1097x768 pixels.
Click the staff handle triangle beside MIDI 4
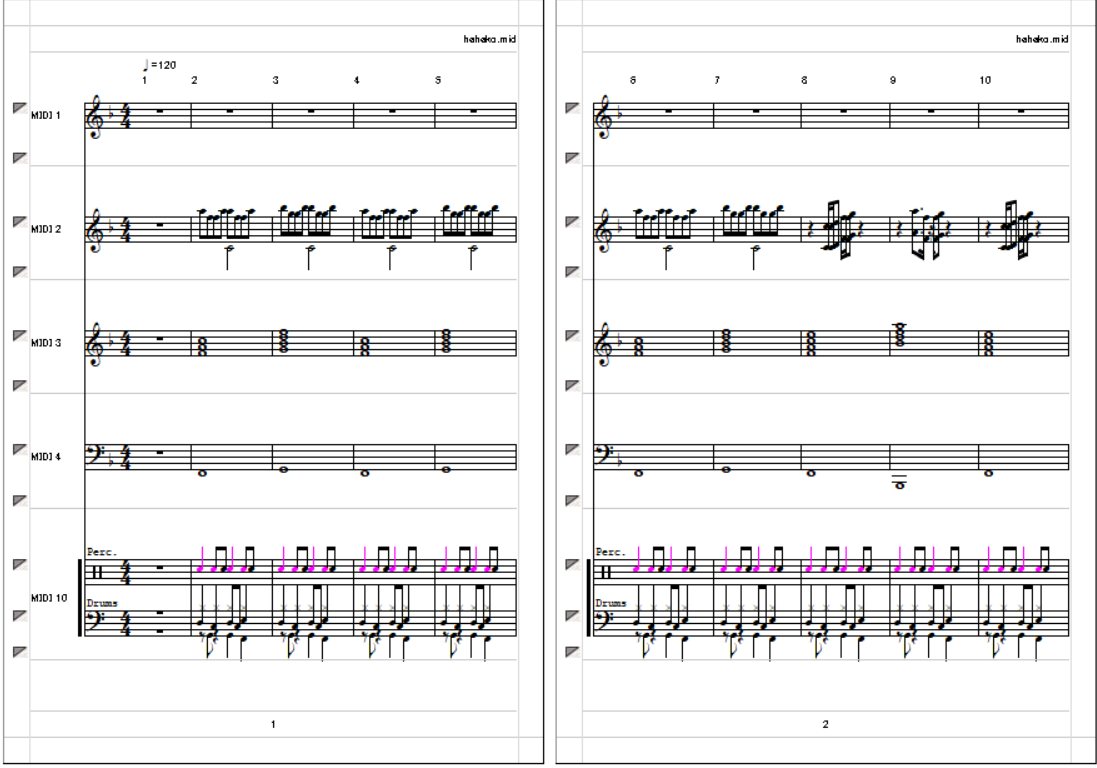[x=20, y=449]
